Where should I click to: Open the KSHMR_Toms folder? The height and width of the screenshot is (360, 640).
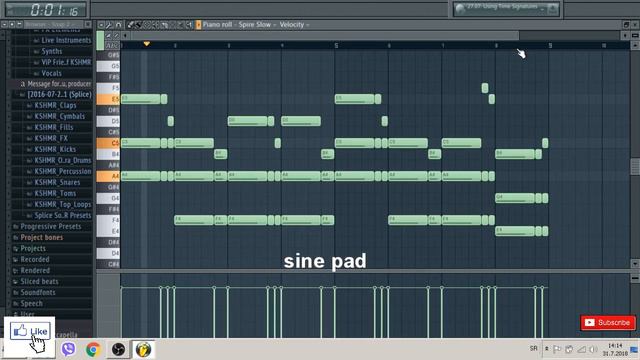55,194
